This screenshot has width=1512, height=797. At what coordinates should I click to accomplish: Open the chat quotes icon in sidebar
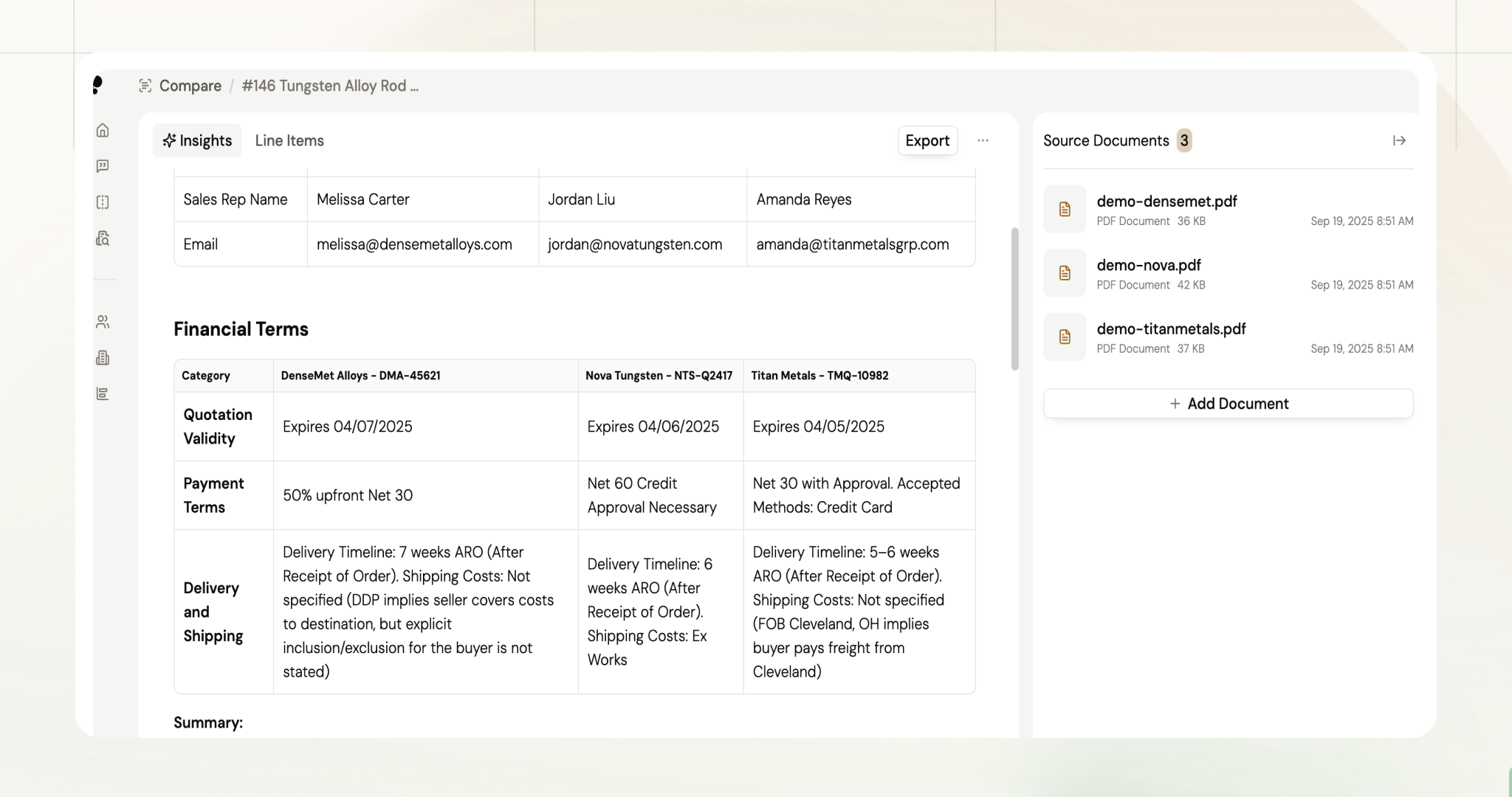click(x=103, y=166)
